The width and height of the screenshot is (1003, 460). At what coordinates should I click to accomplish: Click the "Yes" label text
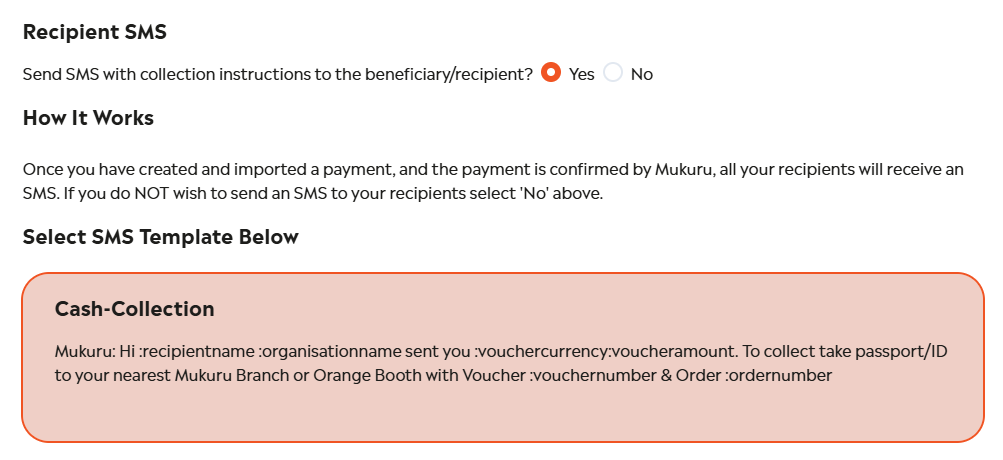pos(582,74)
